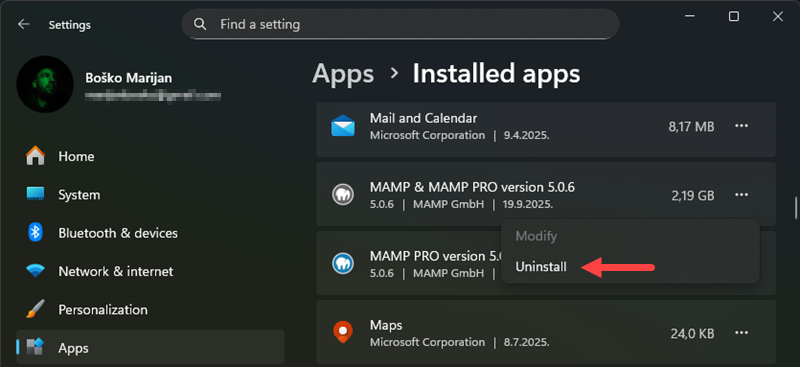The width and height of the screenshot is (800, 367).
Task: Click the Personalization paintbrush icon
Action: [x=35, y=309]
